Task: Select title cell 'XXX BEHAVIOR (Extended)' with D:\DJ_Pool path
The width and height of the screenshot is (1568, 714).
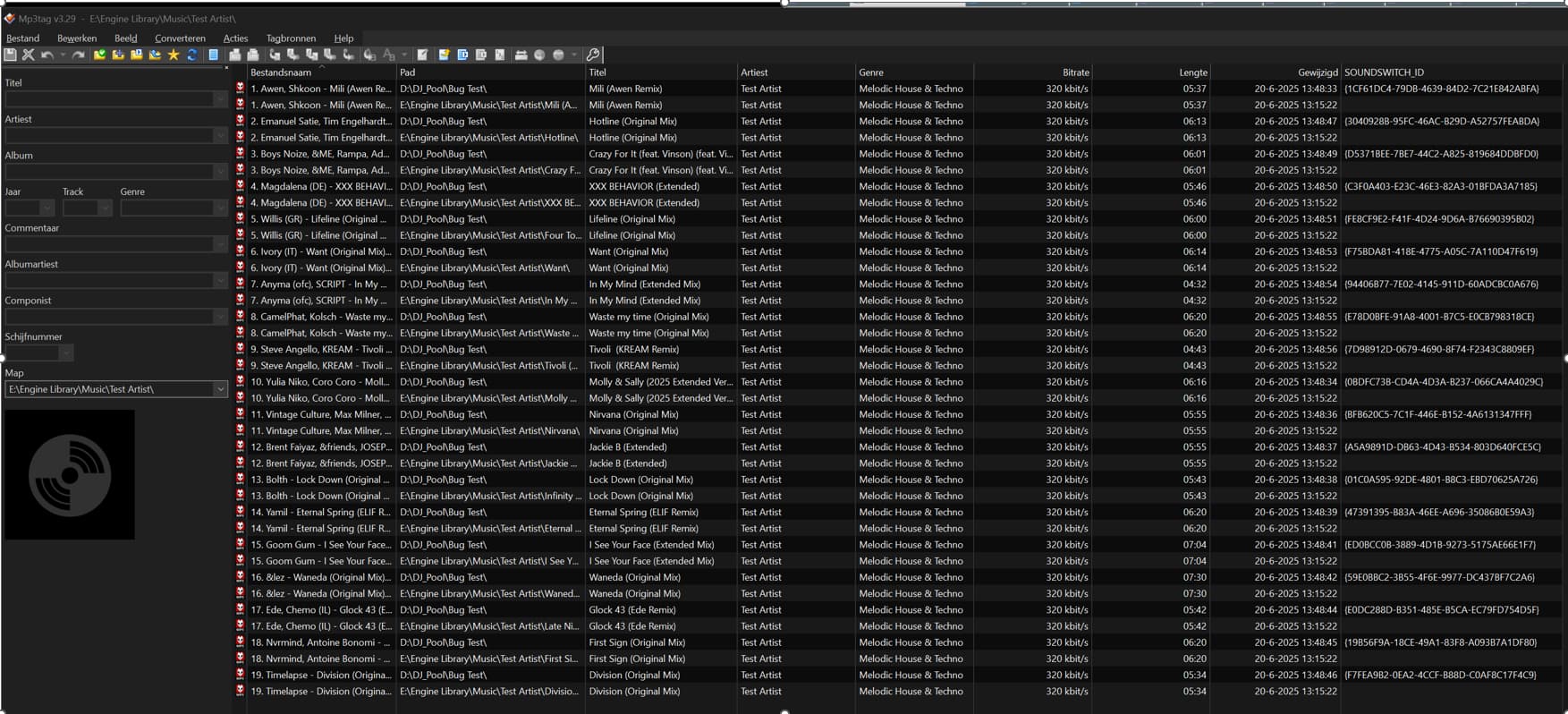Action: coord(644,186)
